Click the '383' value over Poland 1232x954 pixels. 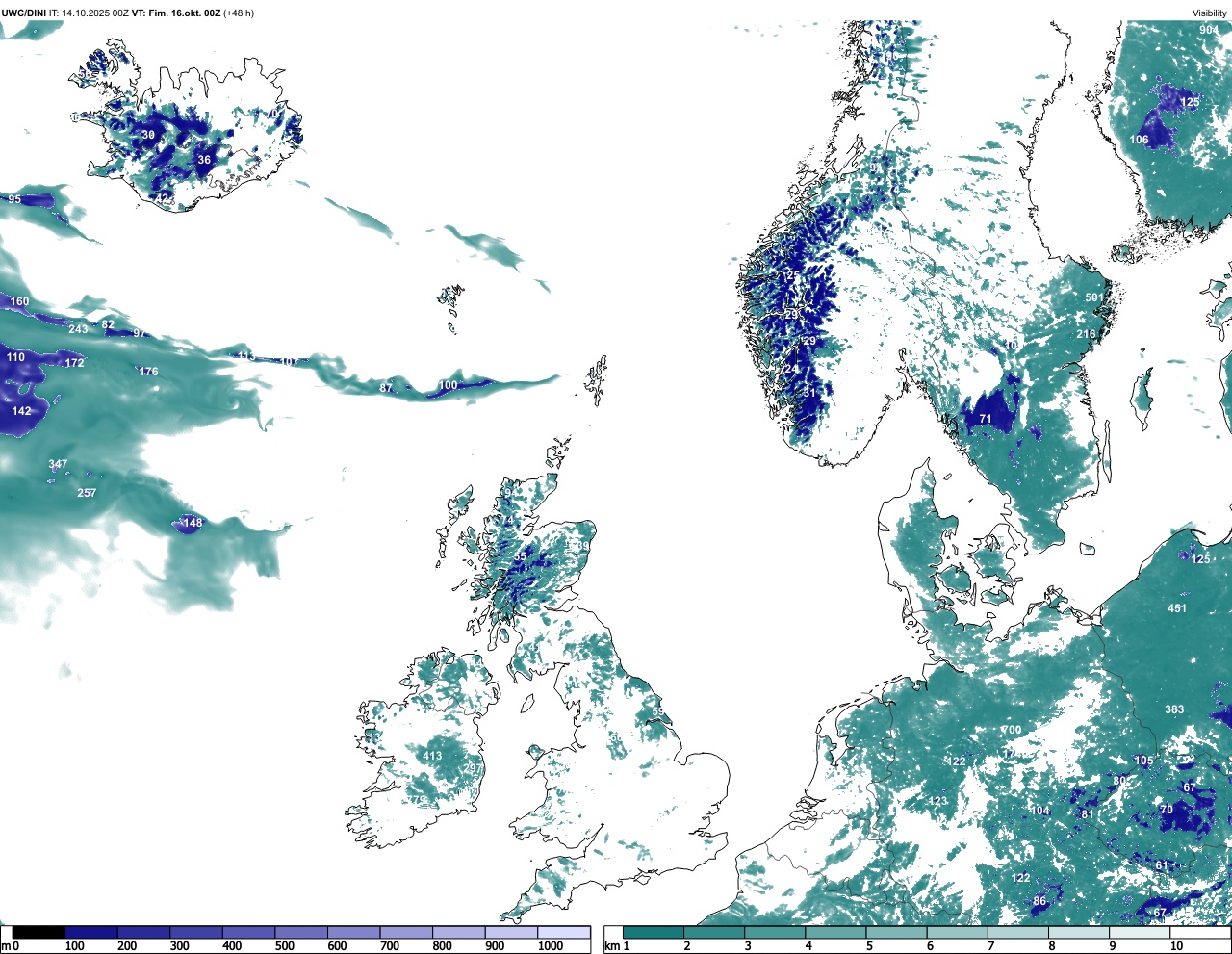pos(1174,709)
